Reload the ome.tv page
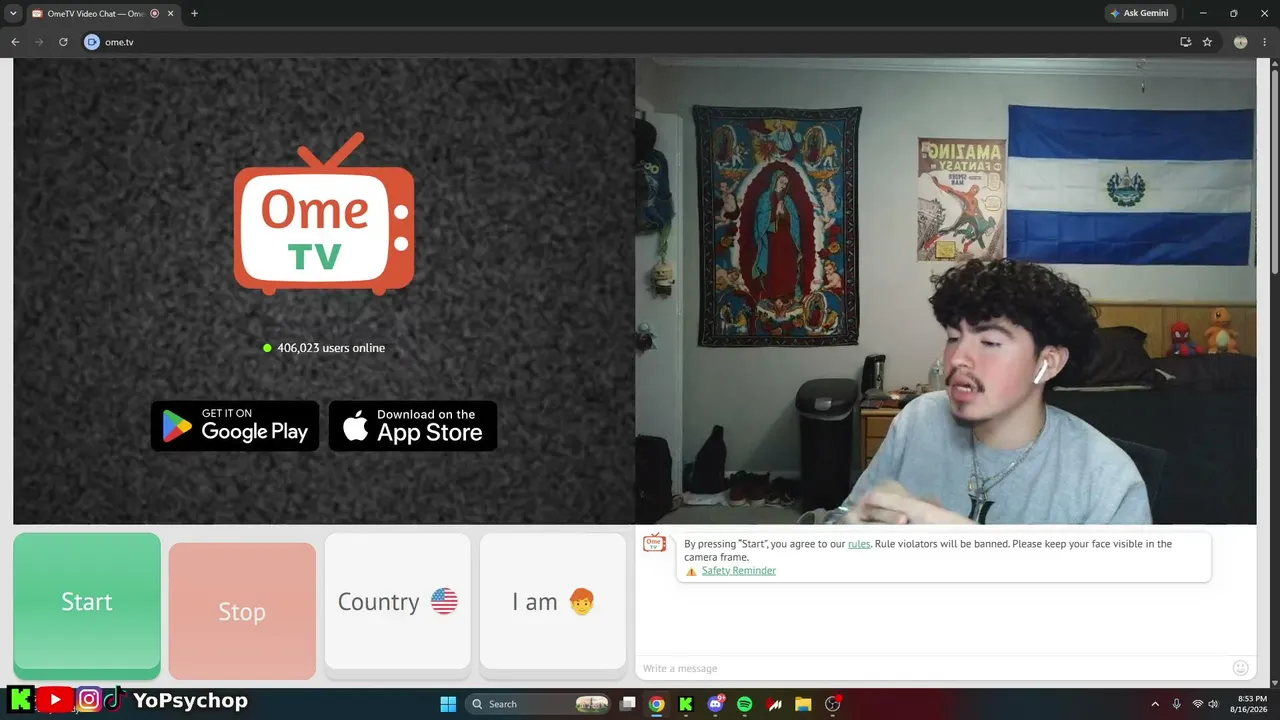1280x720 pixels. pos(63,42)
